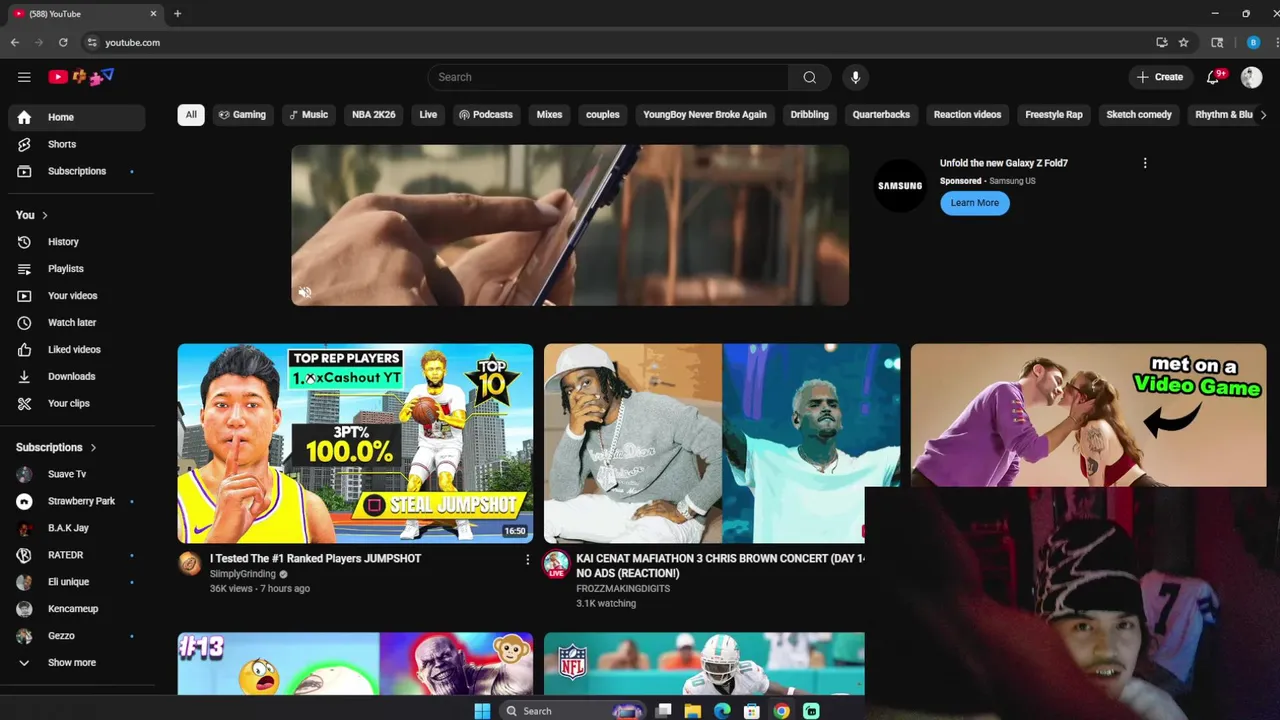The height and width of the screenshot is (720, 1280).
Task: Open Downloads in sidebar
Action: click(77, 377)
